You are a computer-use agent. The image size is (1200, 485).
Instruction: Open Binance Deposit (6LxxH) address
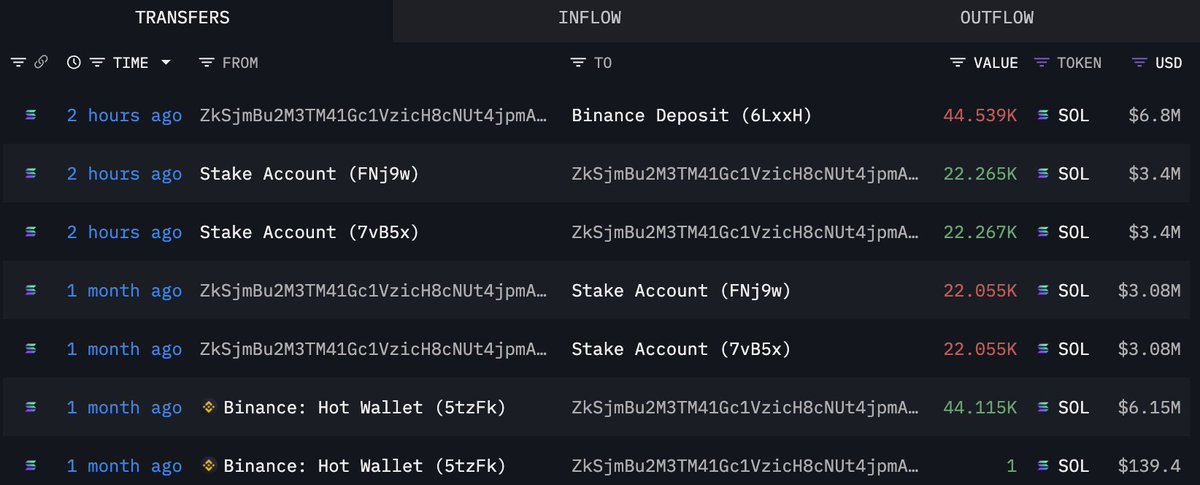click(691, 116)
